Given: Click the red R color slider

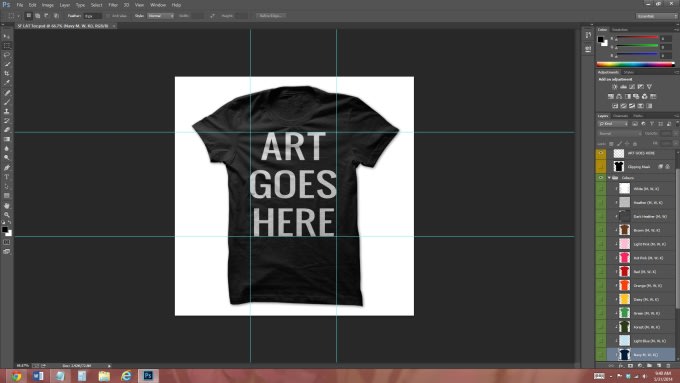Looking at the screenshot, I should click(637, 38).
